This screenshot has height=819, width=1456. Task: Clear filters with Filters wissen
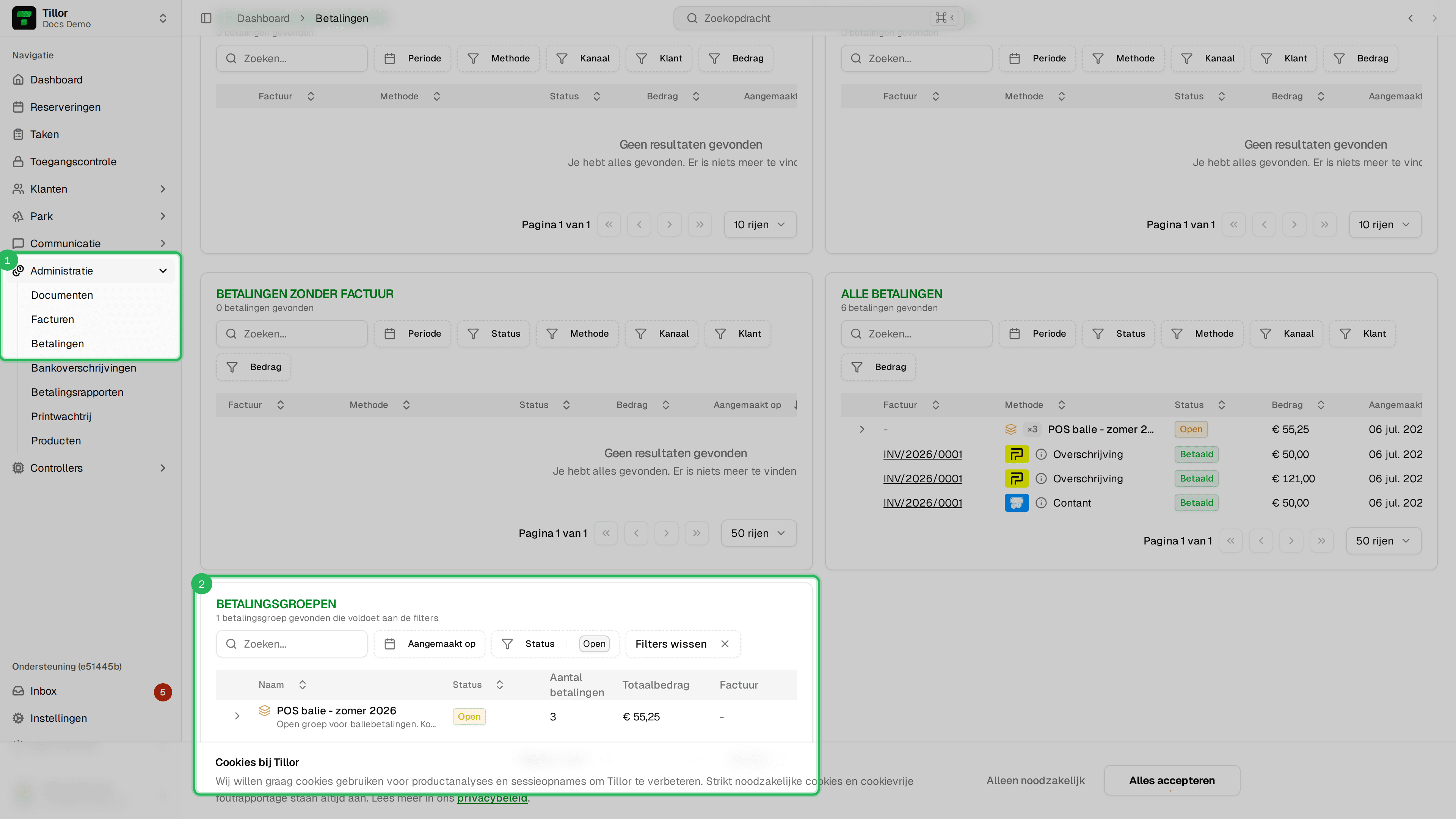pos(683,644)
